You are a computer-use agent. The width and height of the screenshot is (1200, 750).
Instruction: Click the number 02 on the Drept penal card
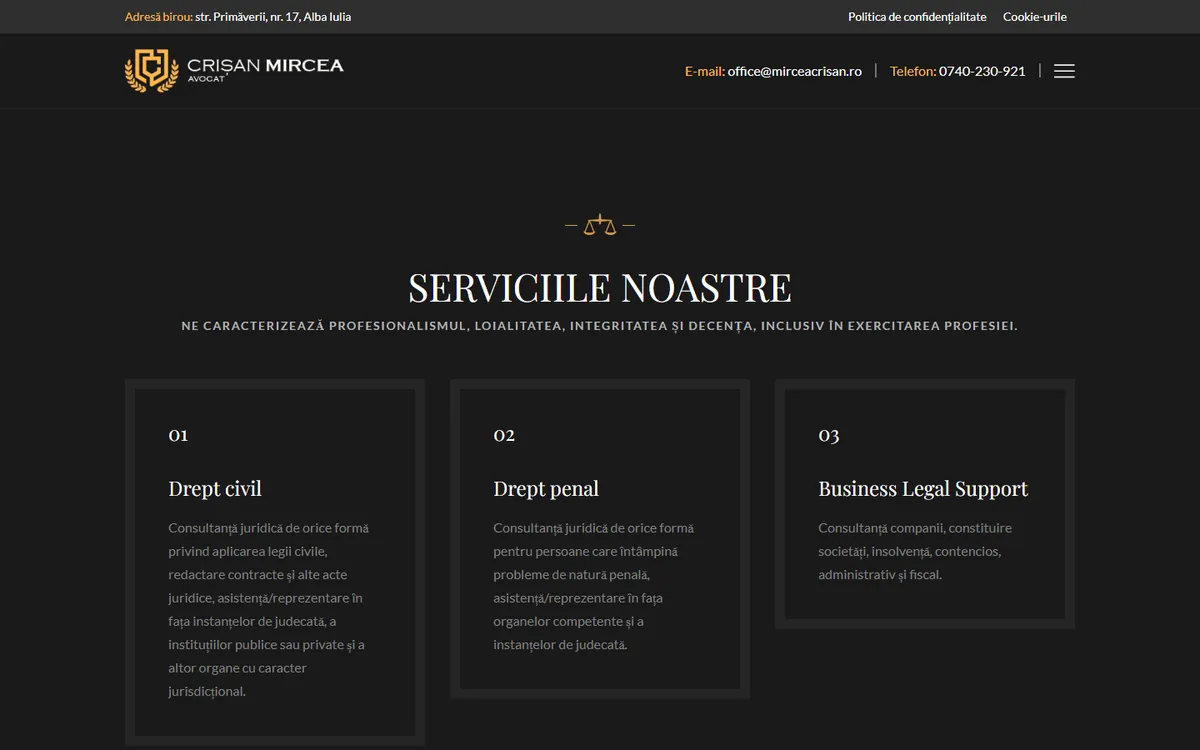point(504,435)
